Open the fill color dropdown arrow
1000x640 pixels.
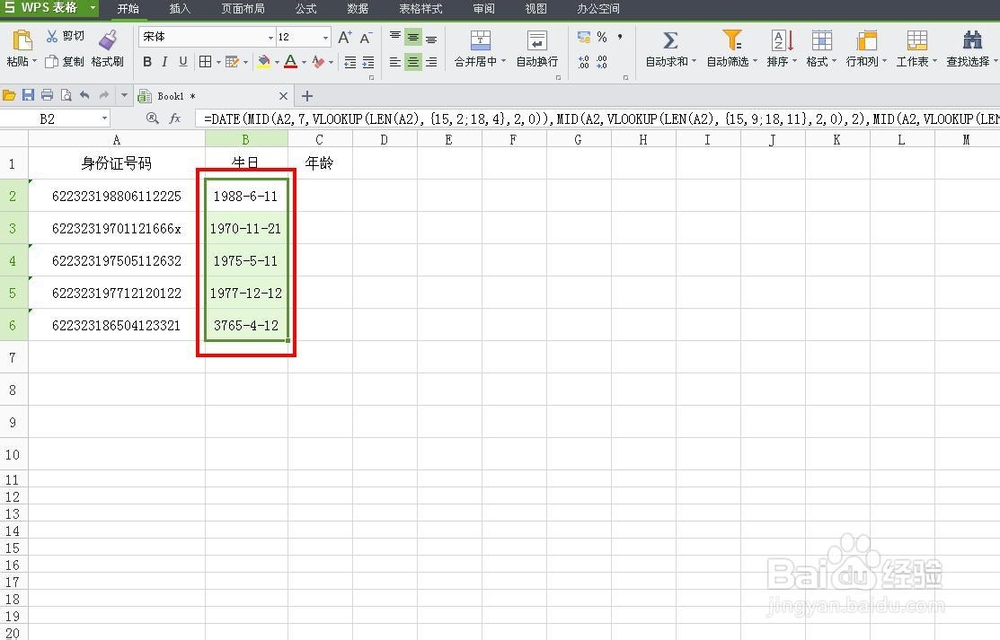tap(277, 62)
